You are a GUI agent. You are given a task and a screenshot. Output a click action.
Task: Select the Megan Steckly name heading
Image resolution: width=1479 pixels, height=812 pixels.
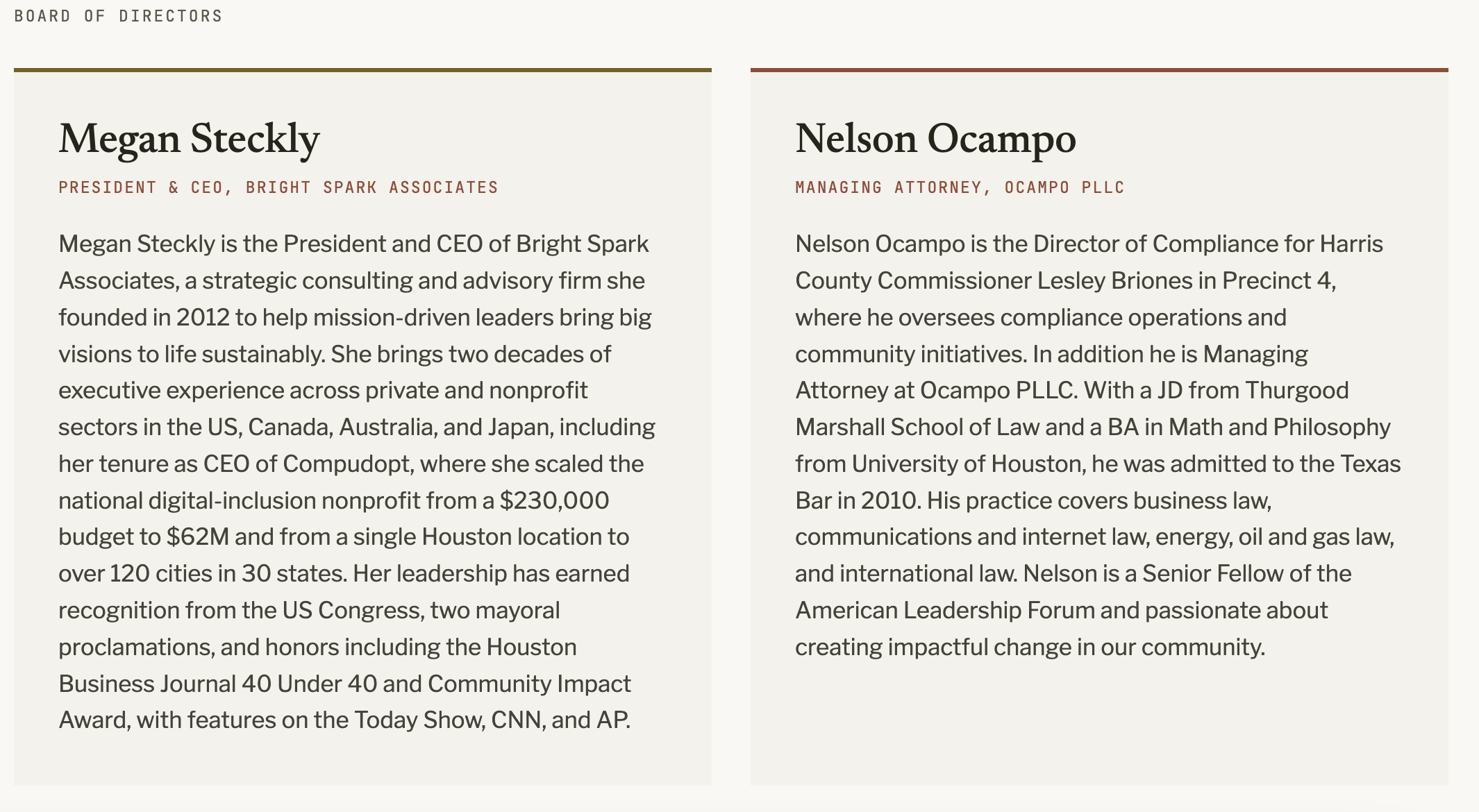pos(189,139)
